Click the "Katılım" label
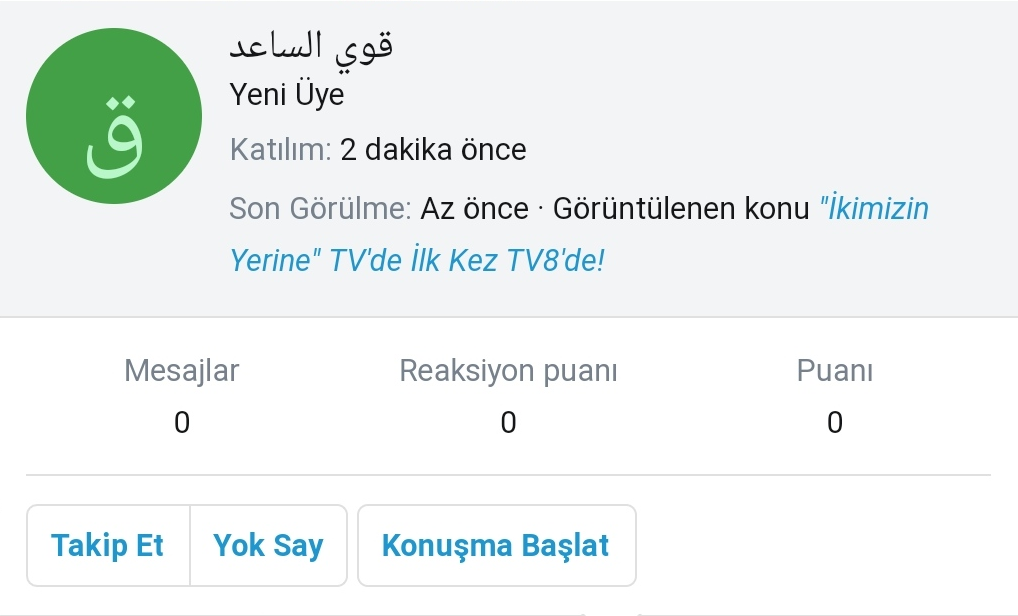Viewport: 1018px width, 616px height. 280,150
